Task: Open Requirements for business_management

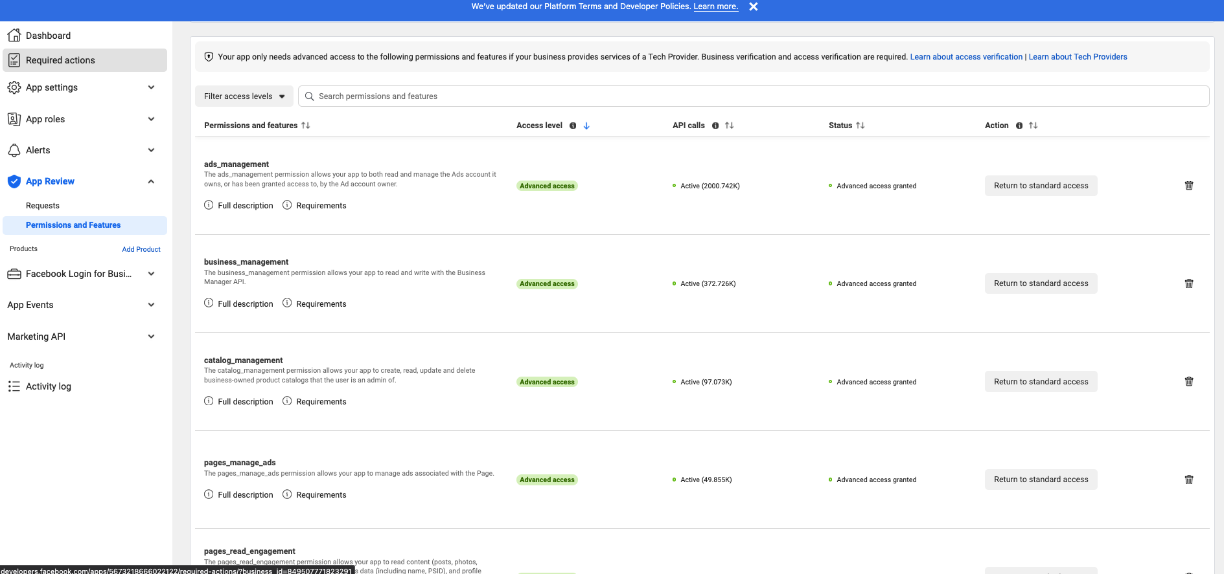Action: click(314, 304)
